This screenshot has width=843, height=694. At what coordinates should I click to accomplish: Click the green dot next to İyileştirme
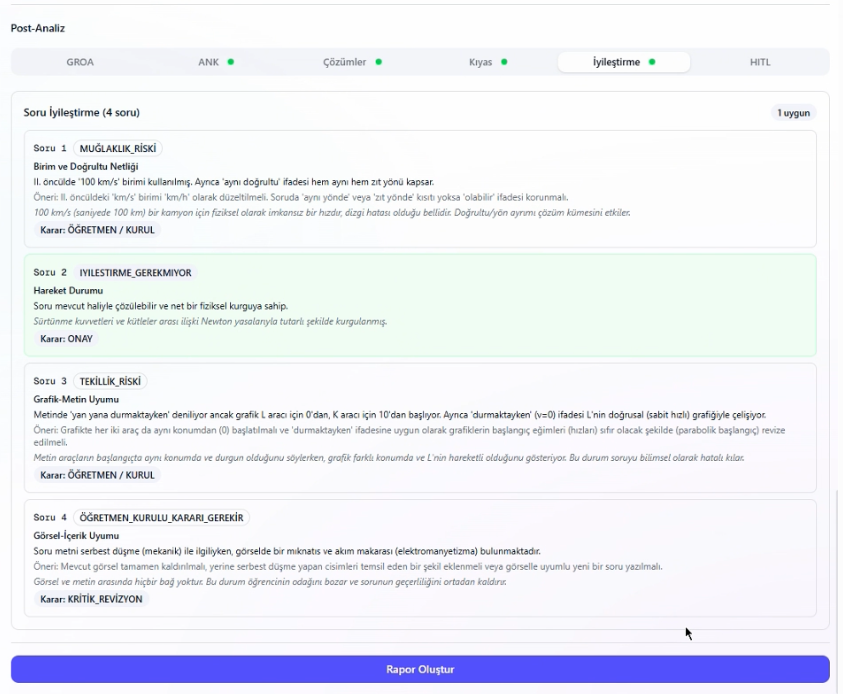(652, 62)
